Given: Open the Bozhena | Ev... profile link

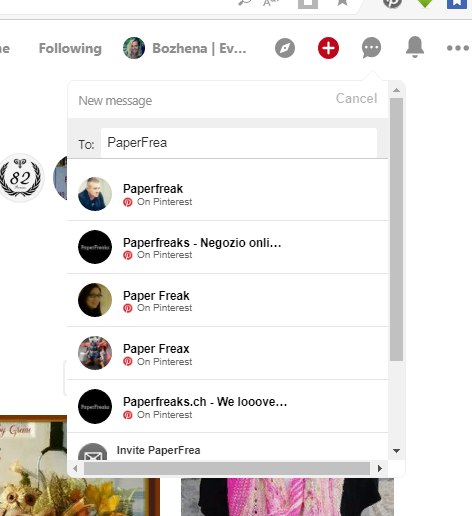Looking at the screenshot, I should click(199, 49).
